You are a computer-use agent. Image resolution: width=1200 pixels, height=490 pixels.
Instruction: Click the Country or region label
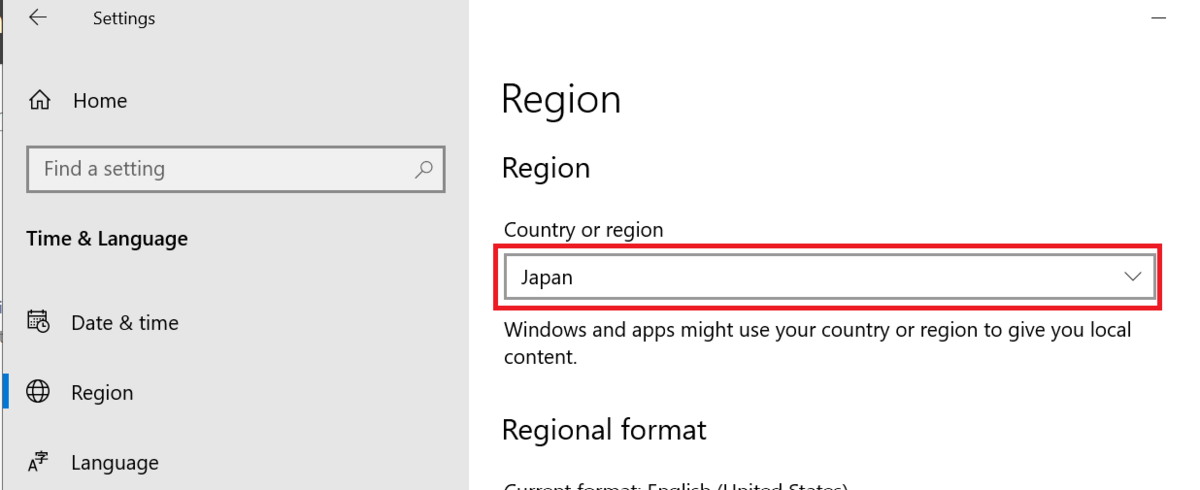[x=584, y=230]
